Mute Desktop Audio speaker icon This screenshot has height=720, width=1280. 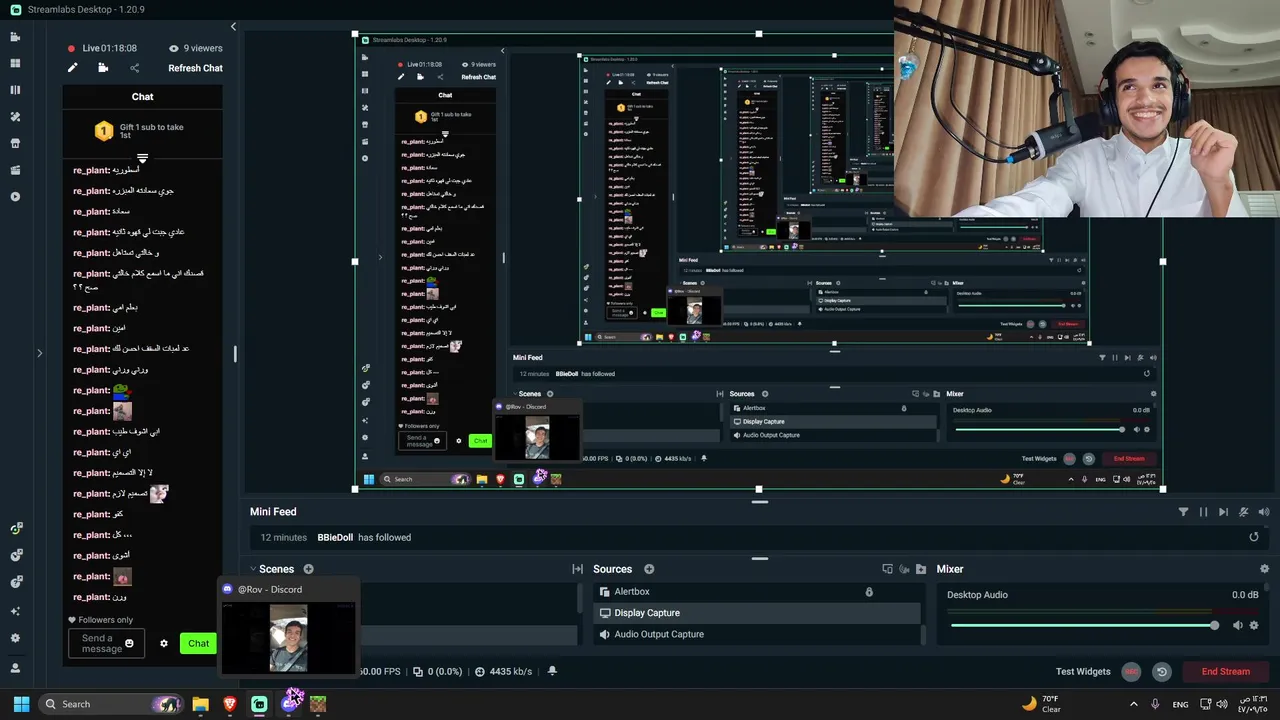point(1237,625)
